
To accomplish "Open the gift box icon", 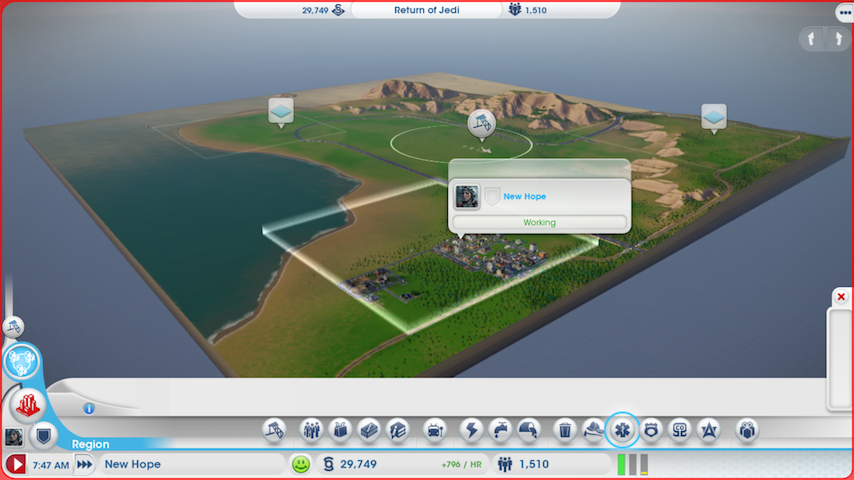I will click(747, 430).
